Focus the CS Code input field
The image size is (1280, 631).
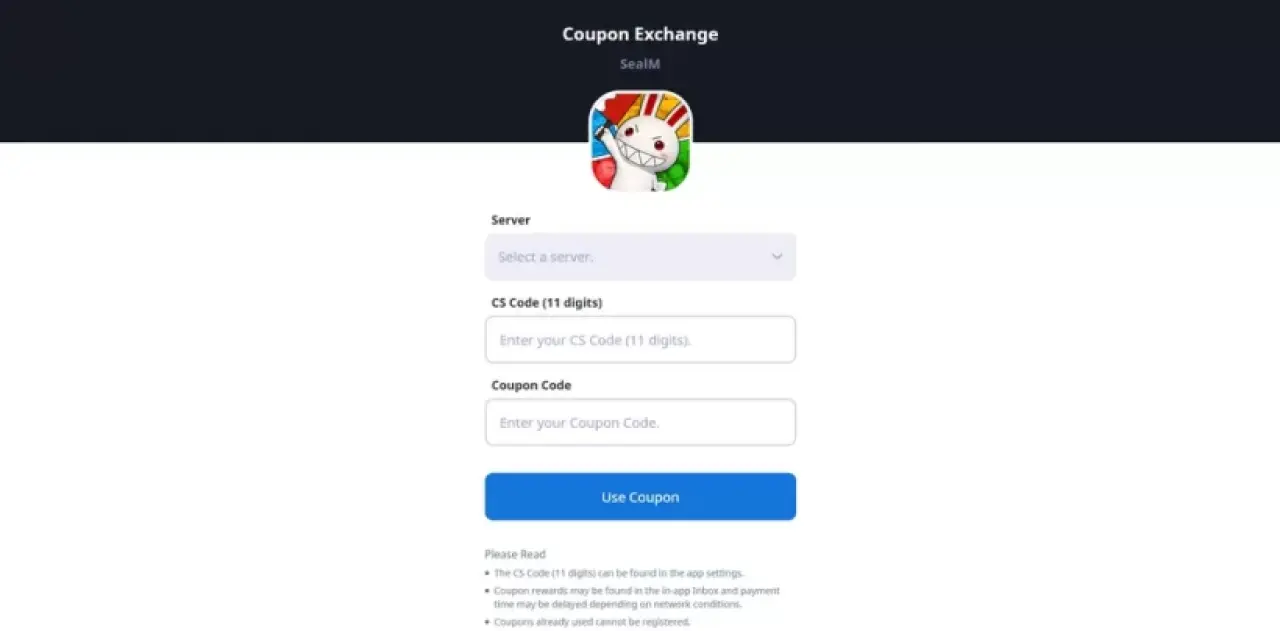[x=640, y=340]
